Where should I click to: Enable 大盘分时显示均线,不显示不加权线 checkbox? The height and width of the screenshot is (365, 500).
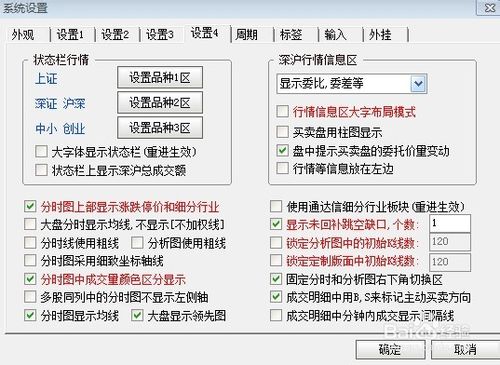[30, 224]
